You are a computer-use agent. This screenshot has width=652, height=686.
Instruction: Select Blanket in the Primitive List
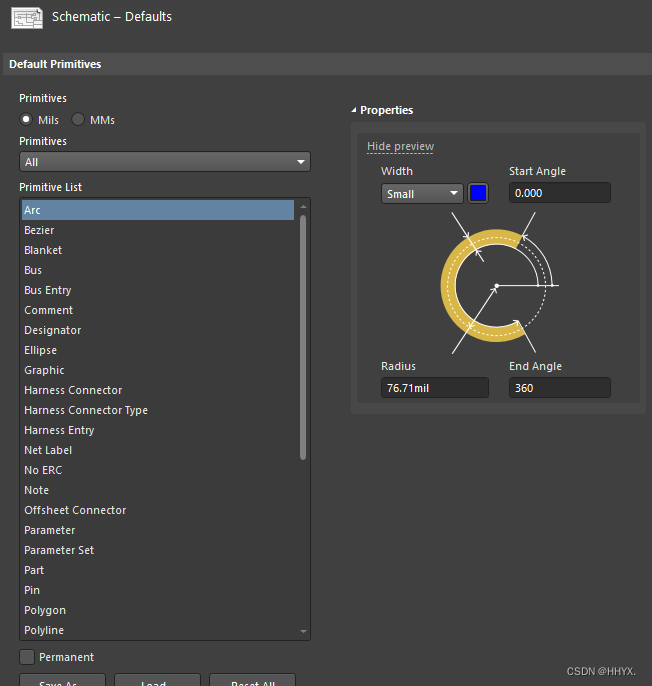(158, 250)
